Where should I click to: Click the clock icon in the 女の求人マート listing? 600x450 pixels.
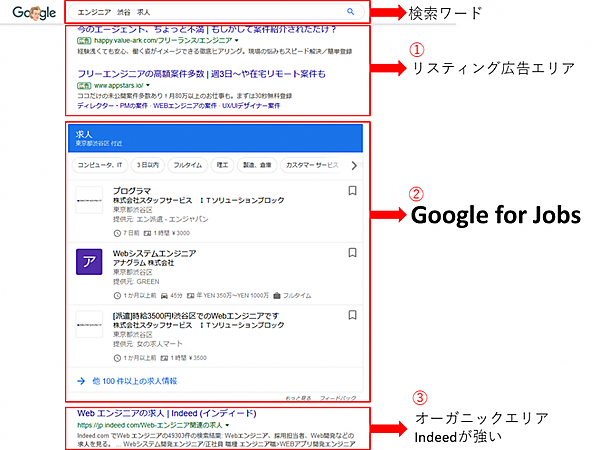click(117, 358)
